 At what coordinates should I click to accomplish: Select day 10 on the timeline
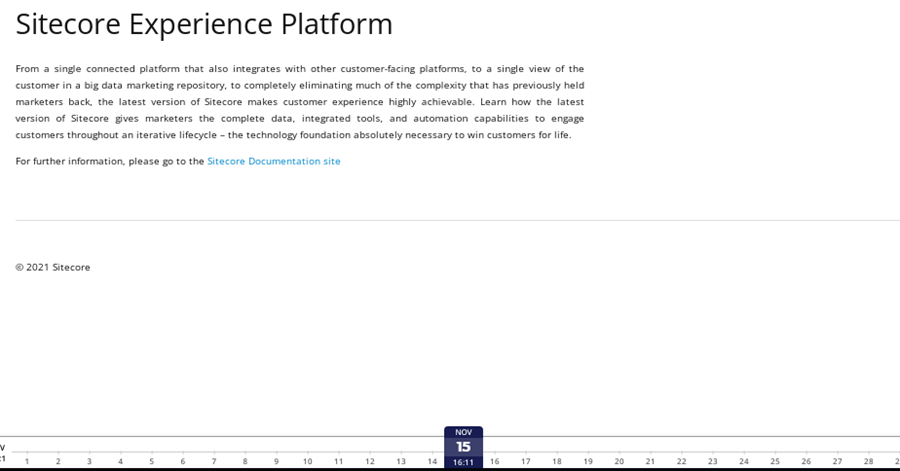(308, 461)
